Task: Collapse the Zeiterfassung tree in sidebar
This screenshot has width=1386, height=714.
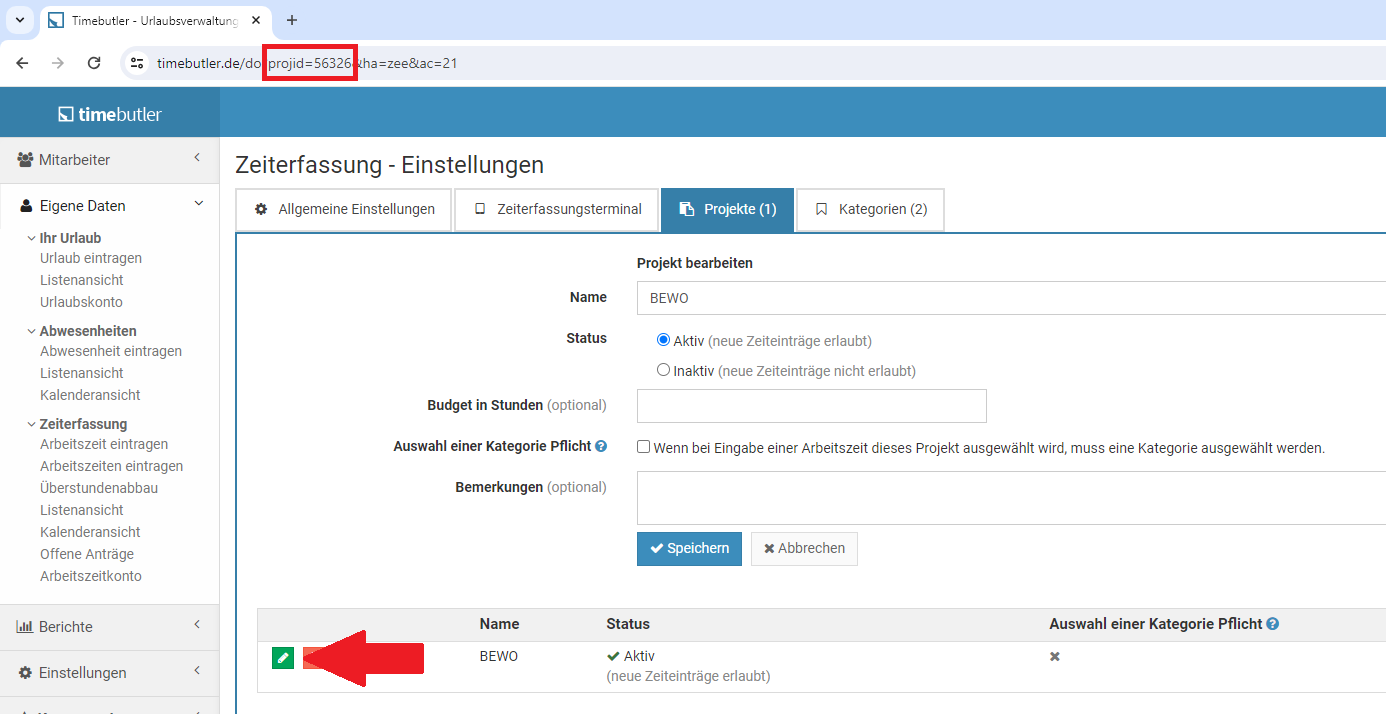Action: coord(32,423)
